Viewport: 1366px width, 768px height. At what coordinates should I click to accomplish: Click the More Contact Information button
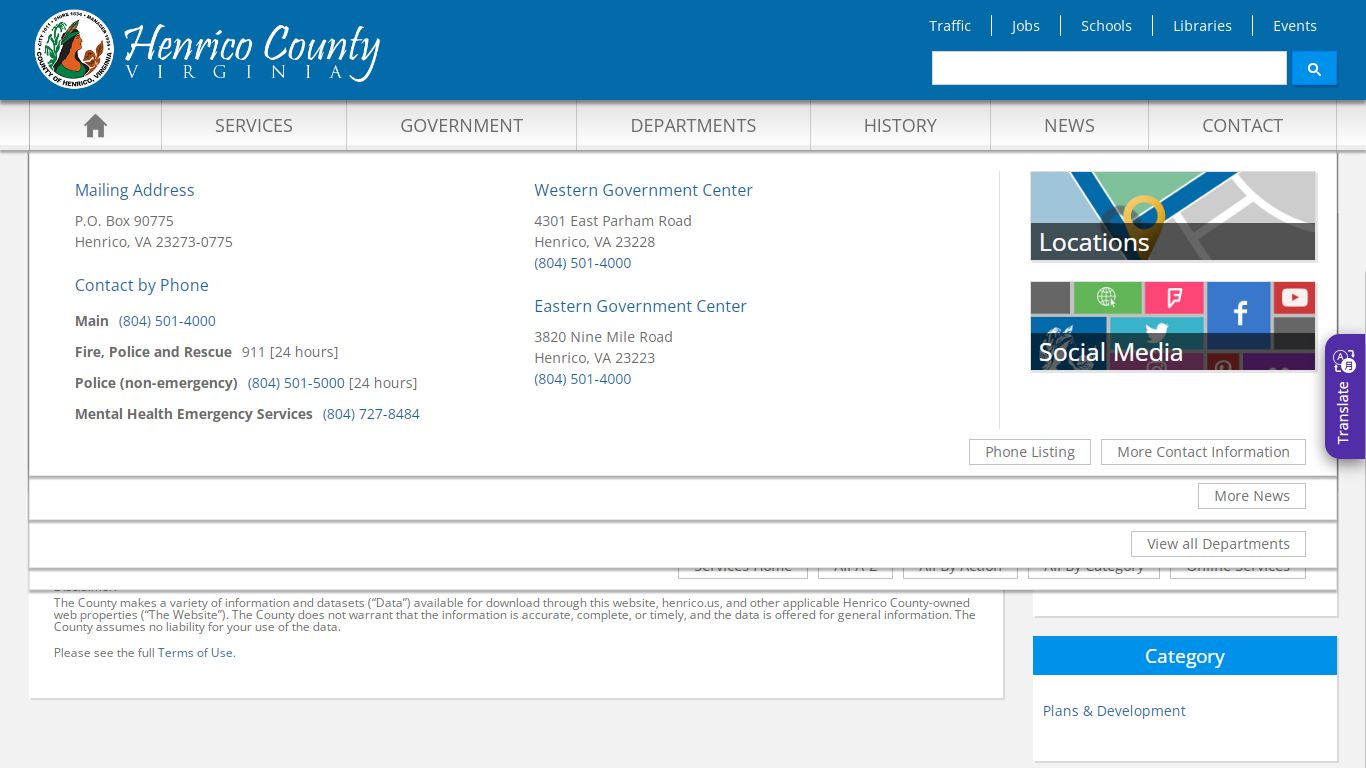pyautogui.click(x=1203, y=452)
